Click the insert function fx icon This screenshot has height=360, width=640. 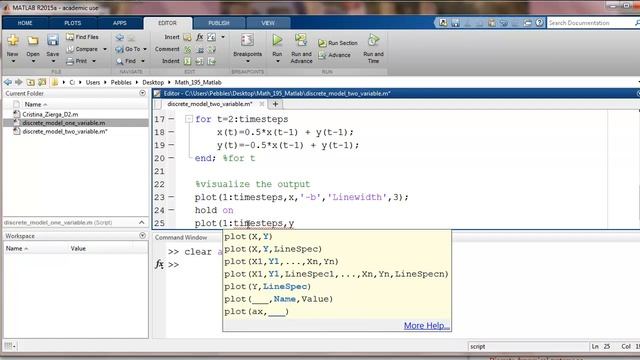(200, 37)
